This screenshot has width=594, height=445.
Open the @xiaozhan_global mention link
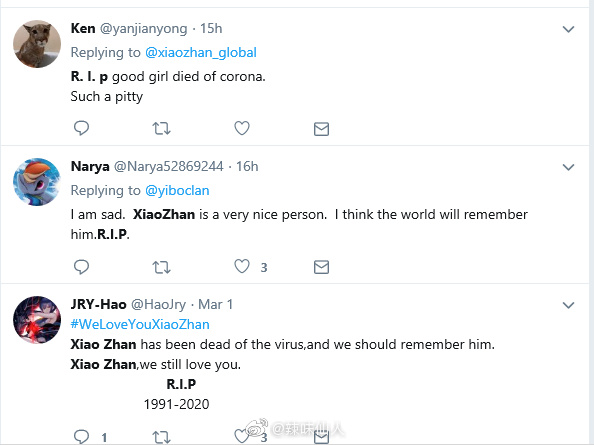pos(201,52)
